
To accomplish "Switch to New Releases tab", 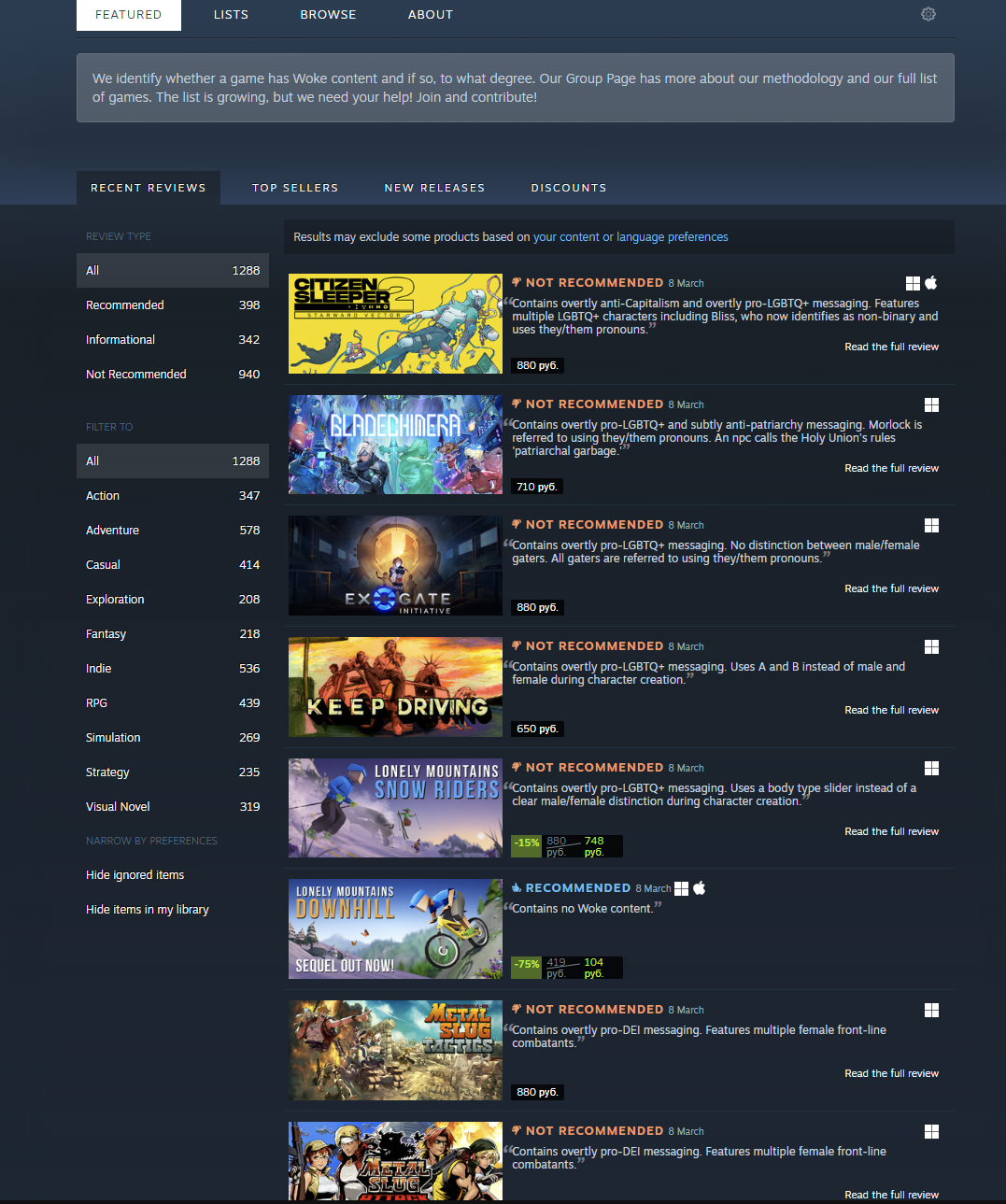I will pos(434,188).
